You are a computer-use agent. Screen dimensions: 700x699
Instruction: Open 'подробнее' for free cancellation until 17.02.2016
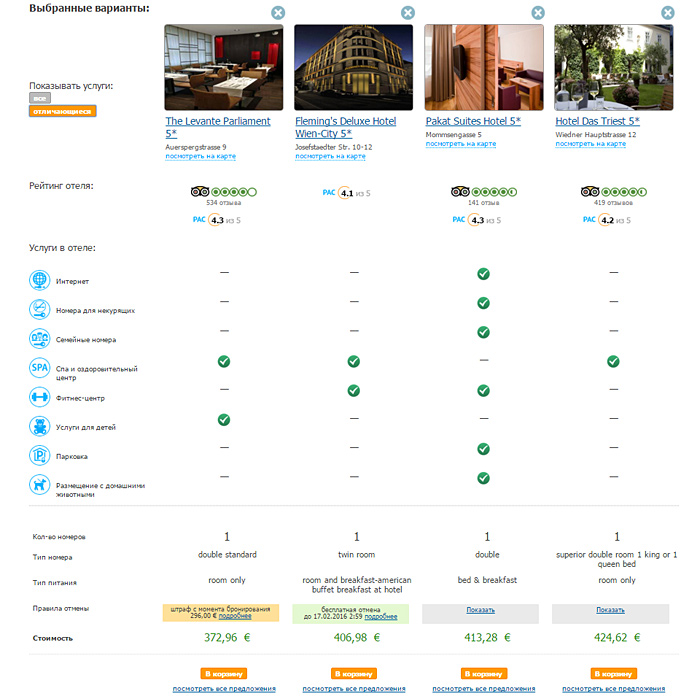tap(381, 616)
